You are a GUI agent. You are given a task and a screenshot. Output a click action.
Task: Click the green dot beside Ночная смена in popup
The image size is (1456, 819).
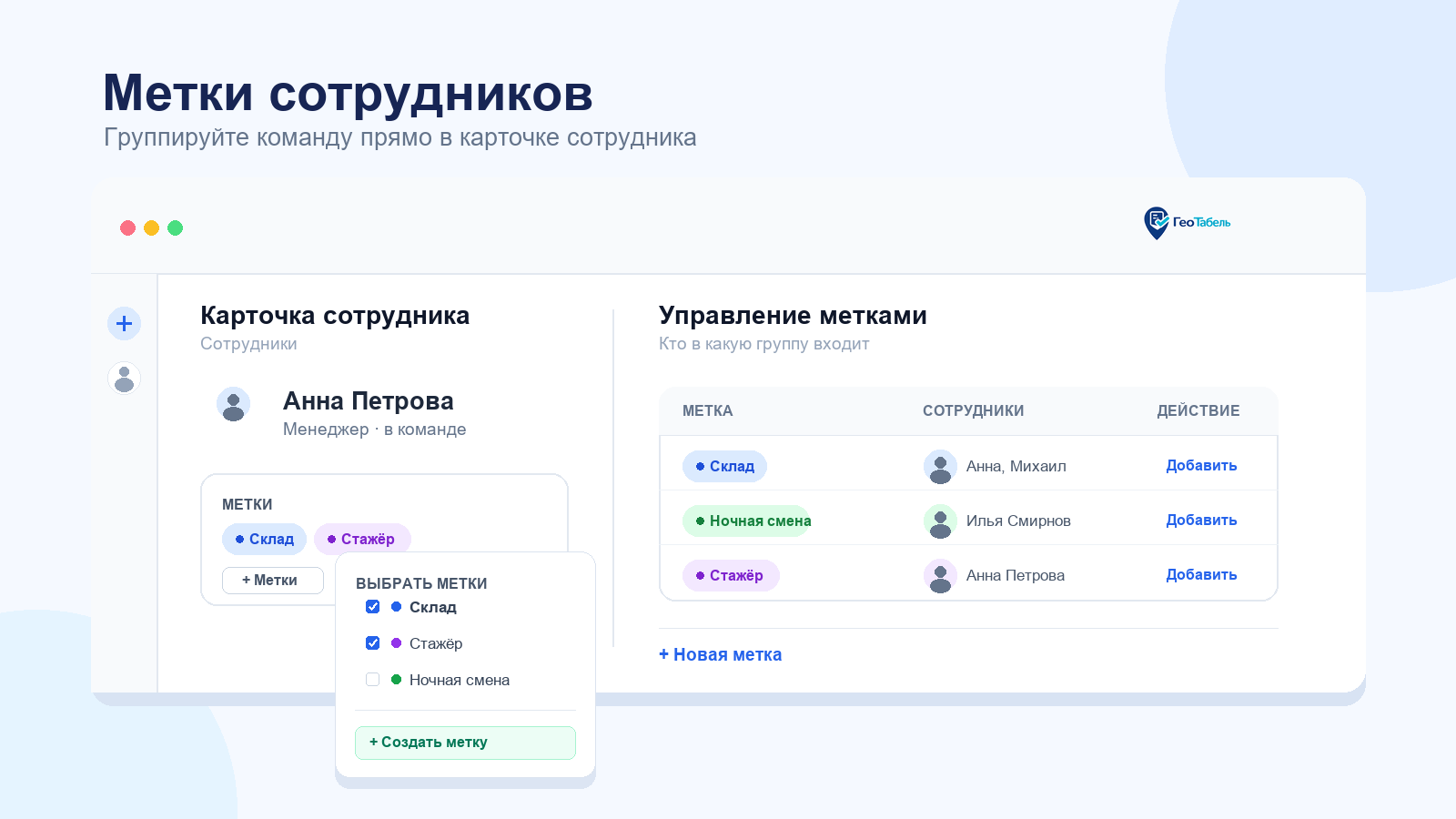point(396,680)
